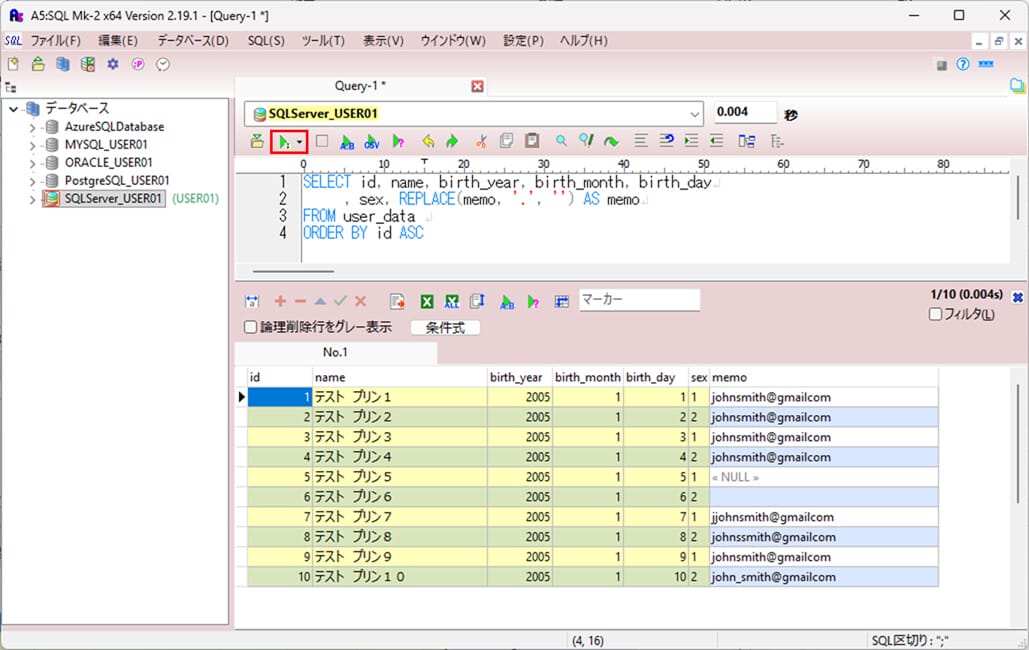
Task: Toggle the フィルタ checkbox
Action: click(x=935, y=314)
